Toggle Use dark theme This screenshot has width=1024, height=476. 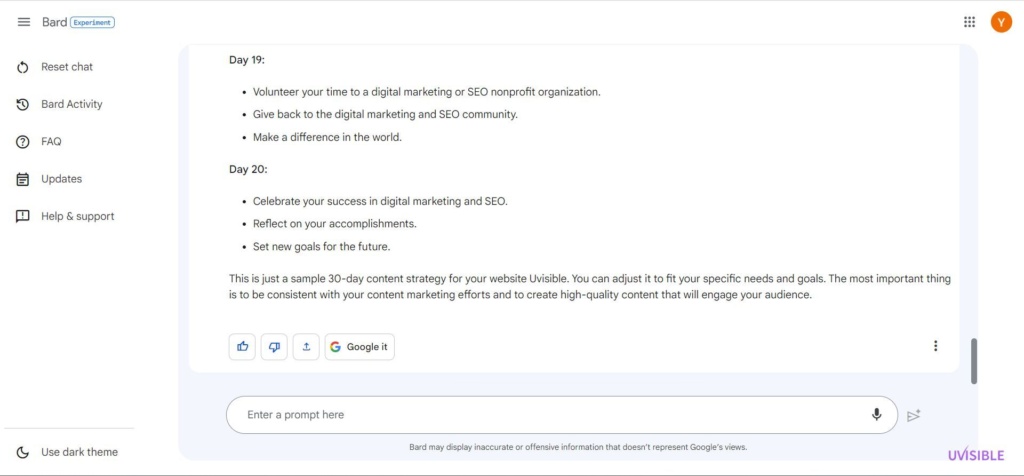click(67, 452)
